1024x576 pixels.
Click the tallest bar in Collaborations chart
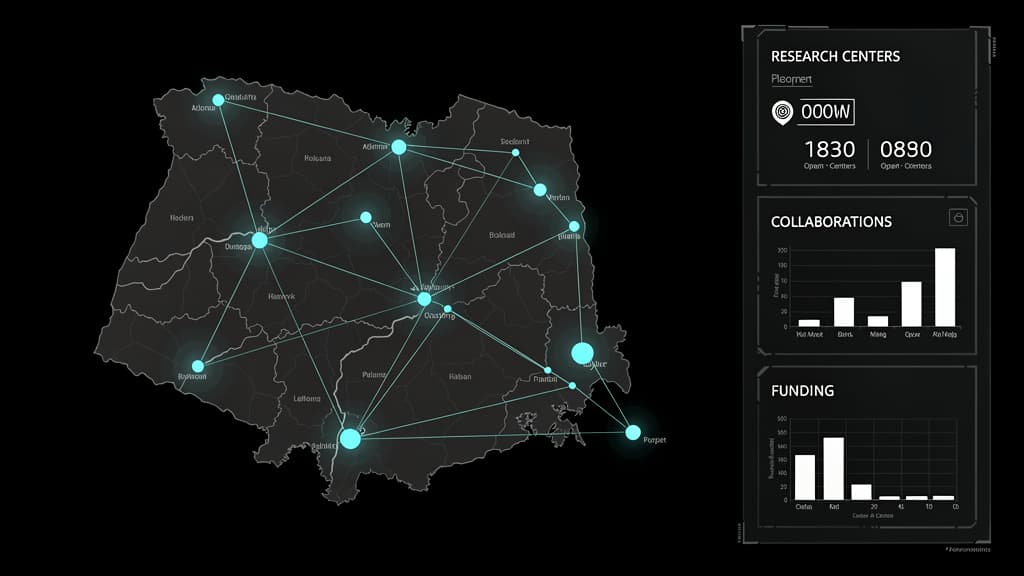pos(944,287)
